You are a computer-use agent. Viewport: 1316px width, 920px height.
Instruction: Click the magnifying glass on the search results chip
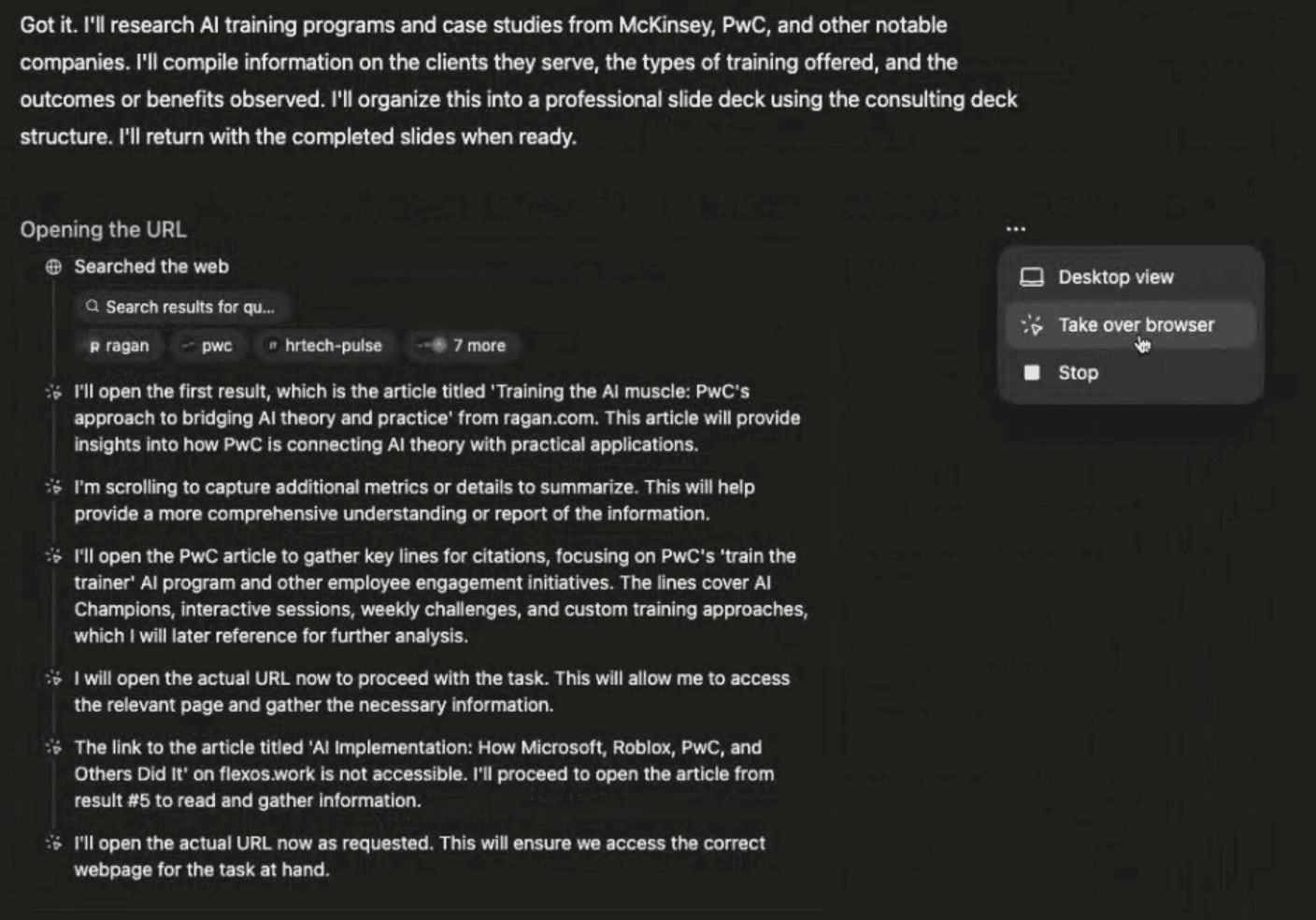click(93, 307)
